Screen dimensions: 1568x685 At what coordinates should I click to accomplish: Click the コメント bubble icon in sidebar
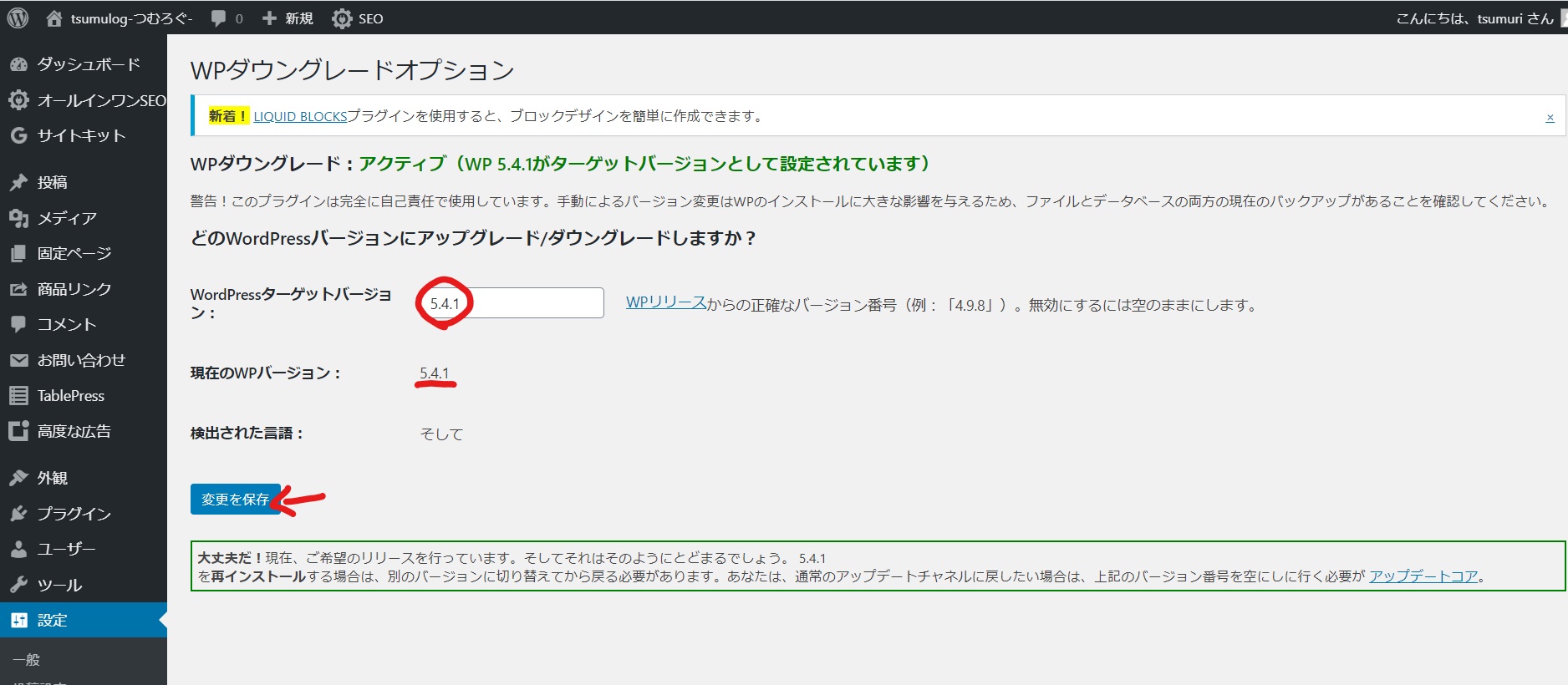[x=18, y=324]
